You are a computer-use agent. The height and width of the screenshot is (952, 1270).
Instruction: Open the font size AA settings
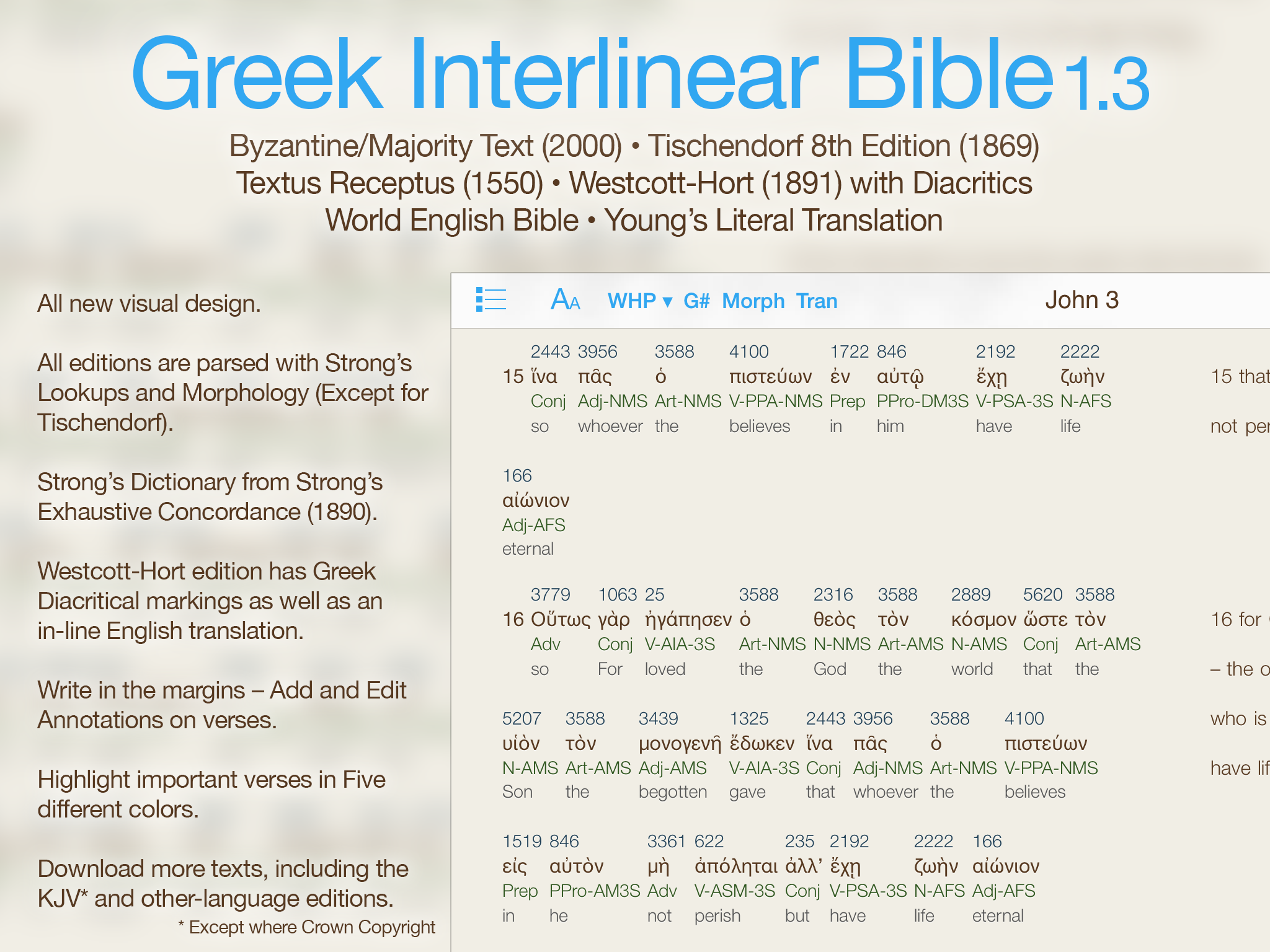tap(565, 300)
